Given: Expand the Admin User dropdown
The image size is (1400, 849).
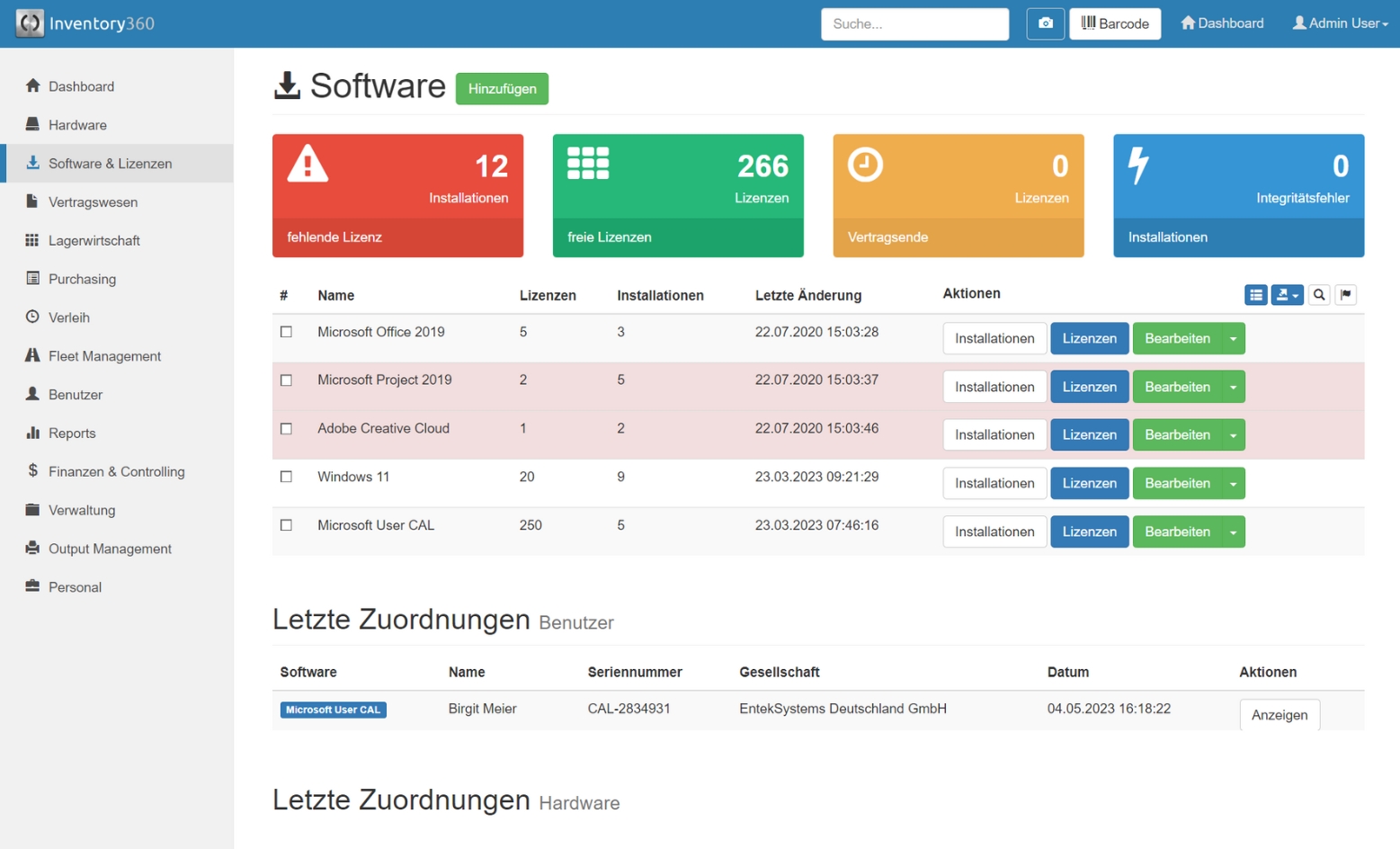Looking at the screenshot, I should [x=1340, y=23].
